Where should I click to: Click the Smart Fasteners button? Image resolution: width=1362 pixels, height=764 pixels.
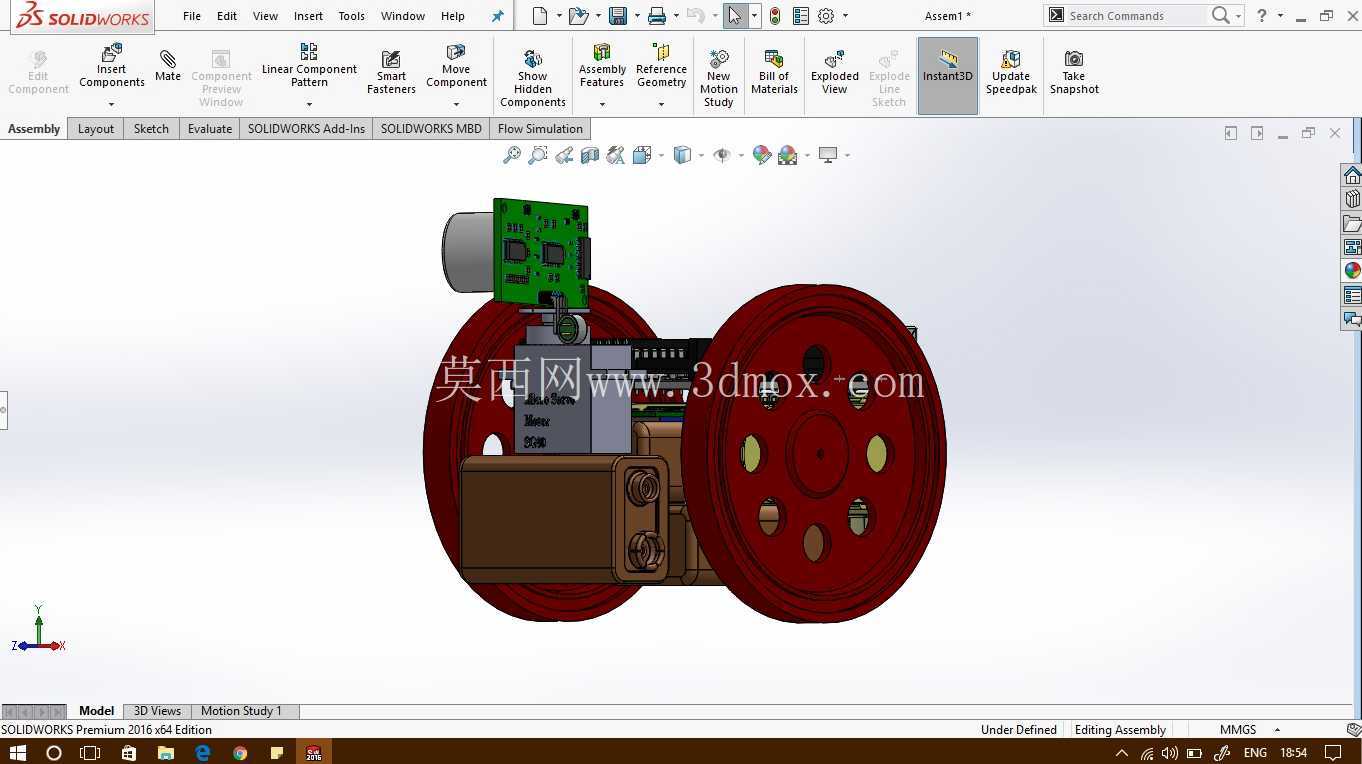coord(391,72)
